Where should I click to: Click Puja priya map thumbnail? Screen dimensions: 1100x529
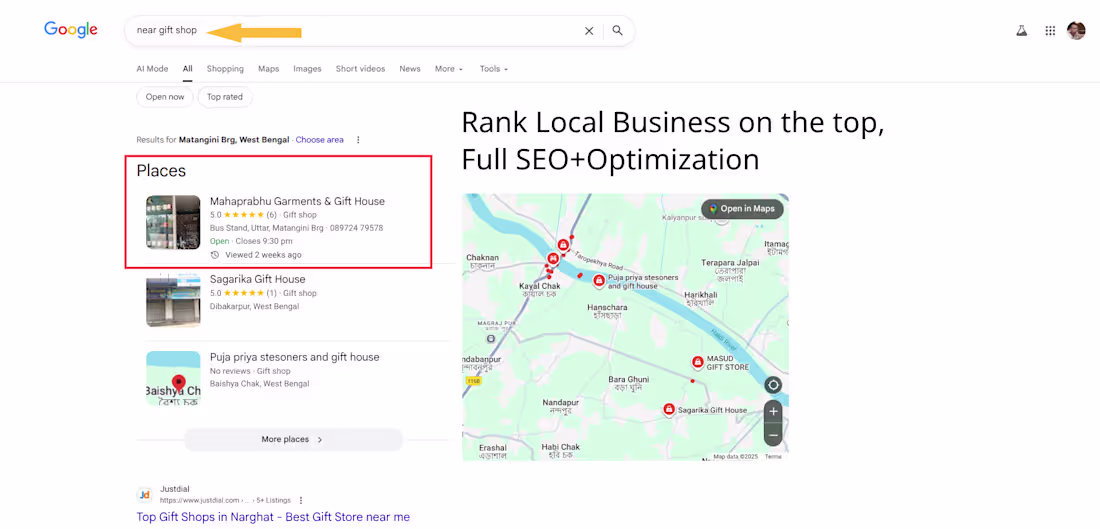(x=173, y=378)
